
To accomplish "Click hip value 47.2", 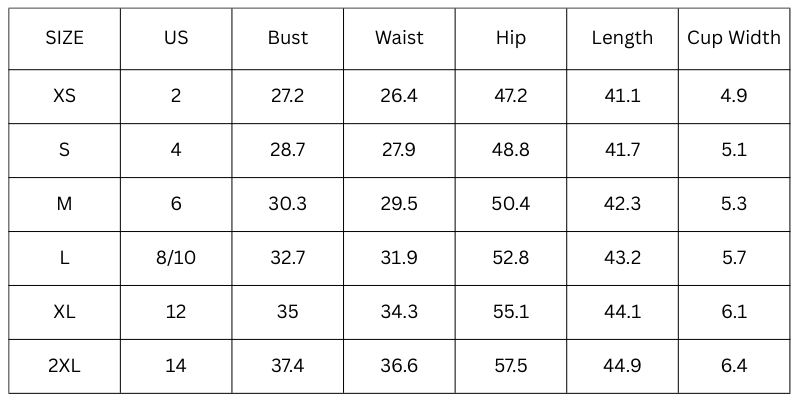I will tap(511, 96).
